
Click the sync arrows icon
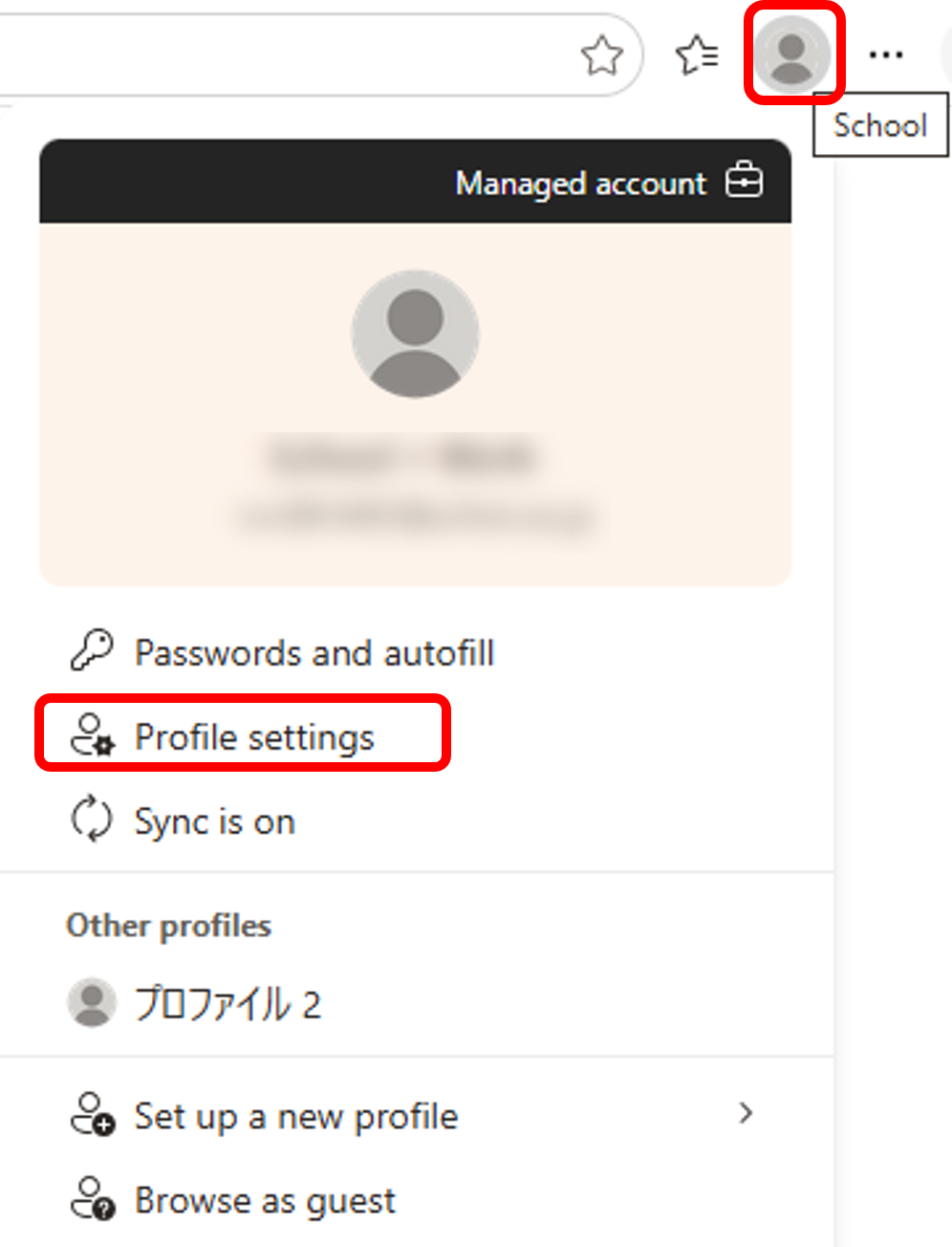point(92,820)
